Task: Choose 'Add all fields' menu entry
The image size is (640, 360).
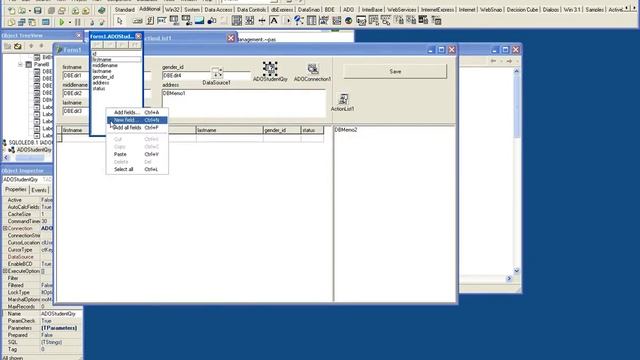Action: (x=137, y=128)
